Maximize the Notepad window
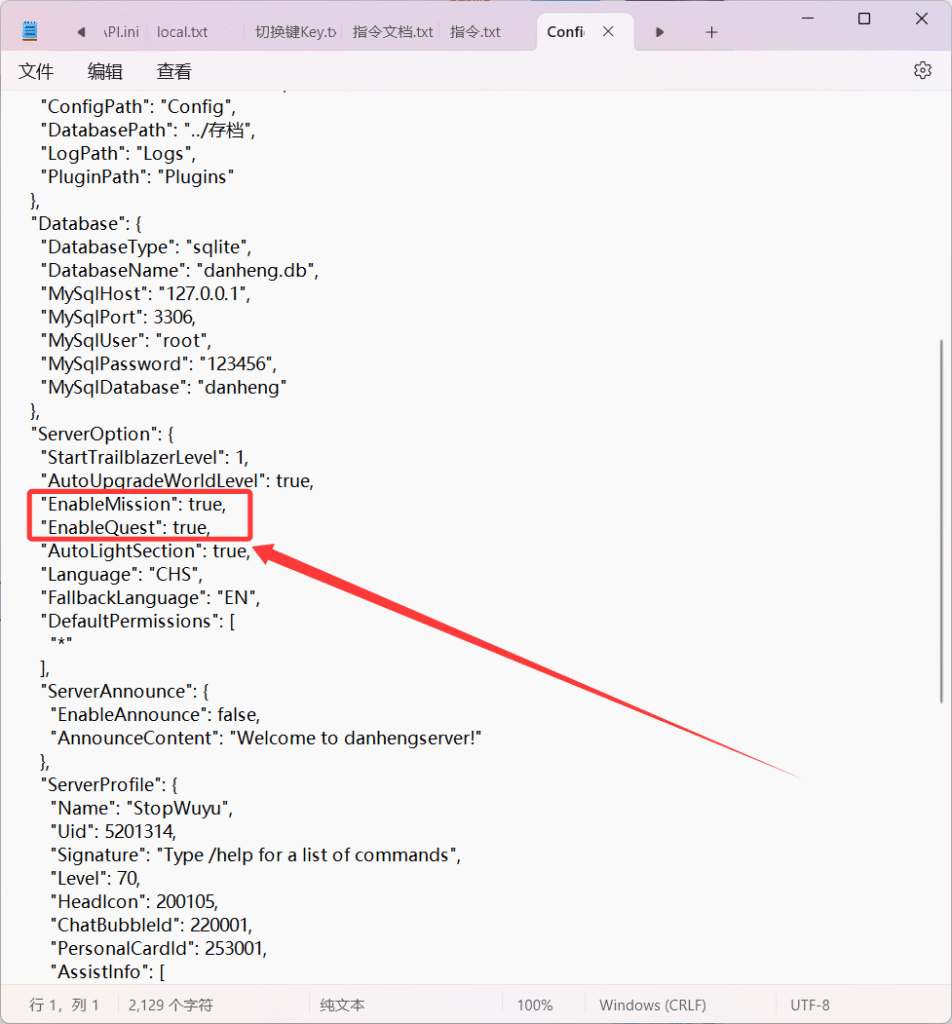Viewport: 952px width, 1024px height. pyautogui.click(x=864, y=19)
